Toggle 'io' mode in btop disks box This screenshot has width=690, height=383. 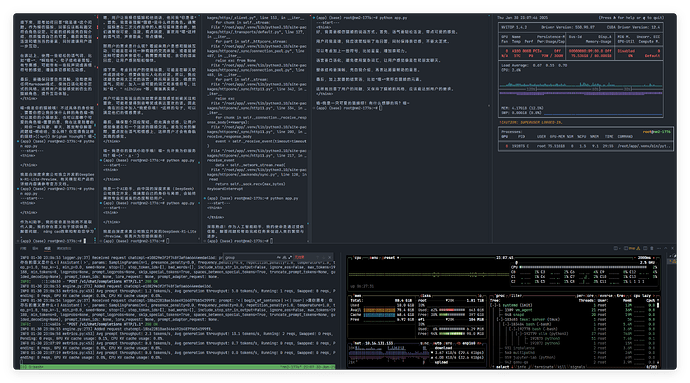tap(480, 295)
